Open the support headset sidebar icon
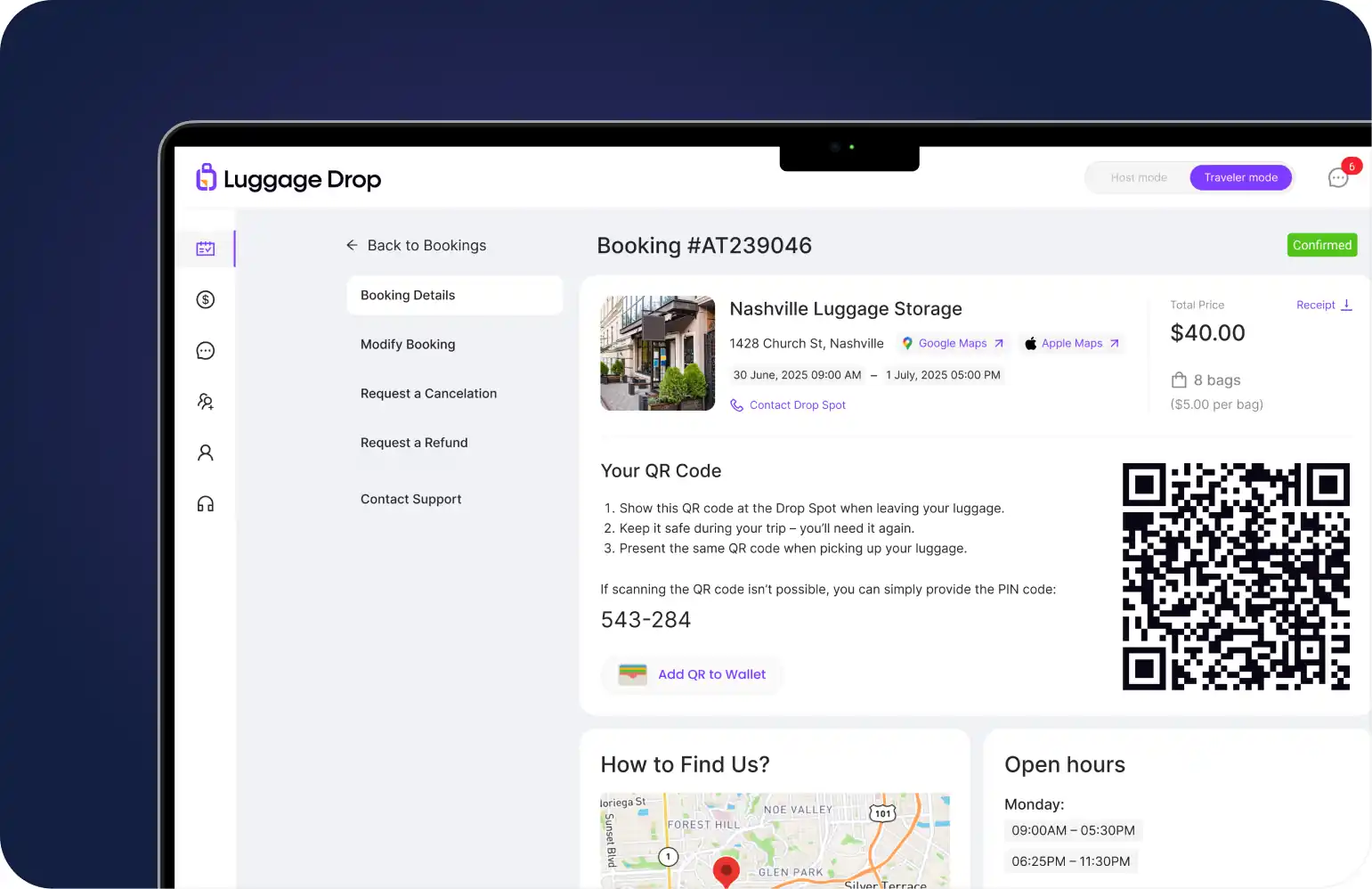Screen dimensions: 1372x889 (206, 504)
